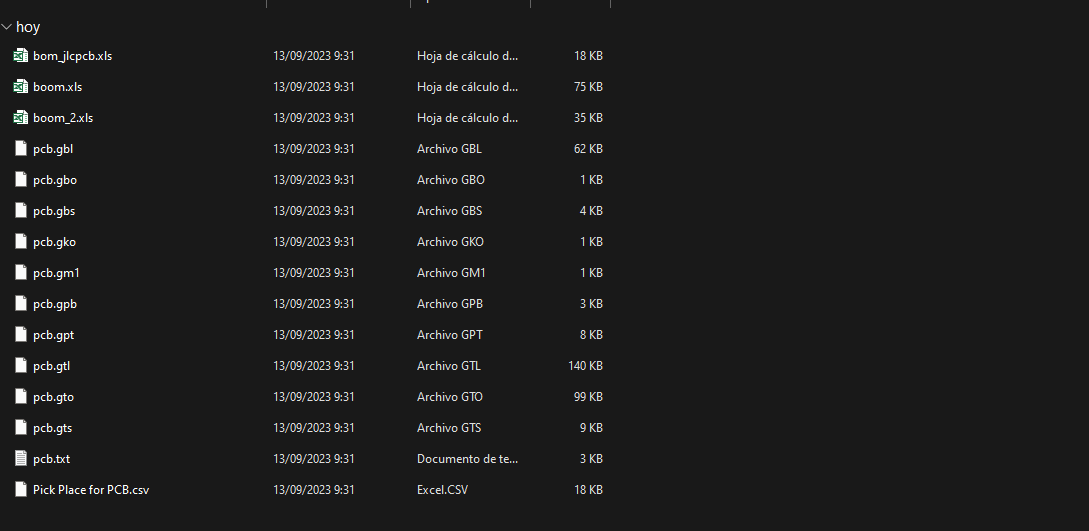Click the 'Excel.CSV' type cell

[442, 490]
